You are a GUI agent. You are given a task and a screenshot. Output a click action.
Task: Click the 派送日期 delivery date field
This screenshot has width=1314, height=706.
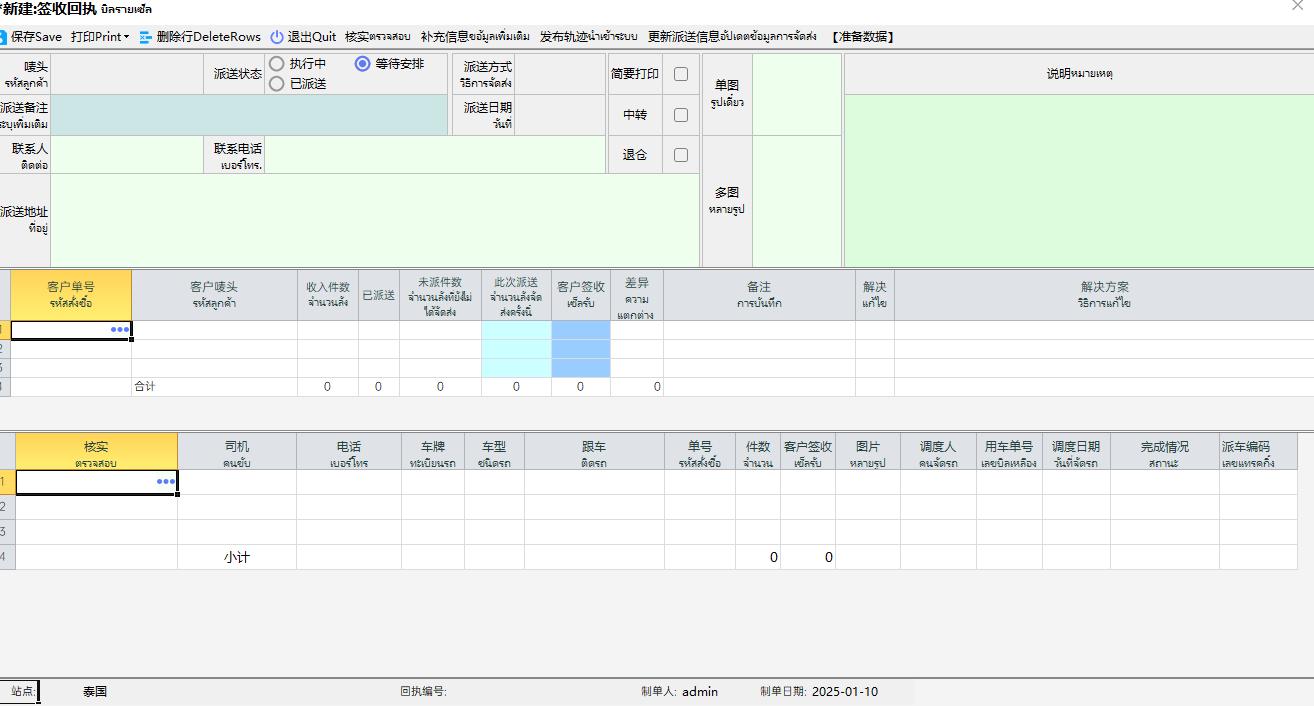pyautogui.click(x=560, y=115)
